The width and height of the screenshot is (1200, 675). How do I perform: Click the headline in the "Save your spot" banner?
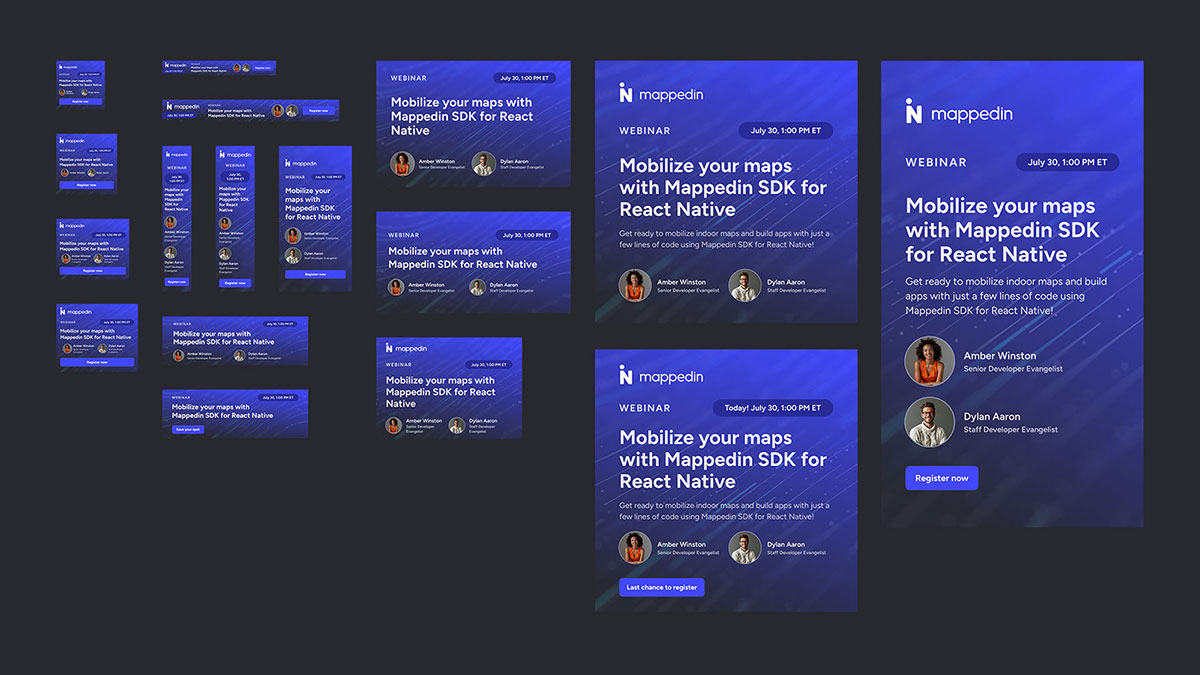[x=222, y=411]
